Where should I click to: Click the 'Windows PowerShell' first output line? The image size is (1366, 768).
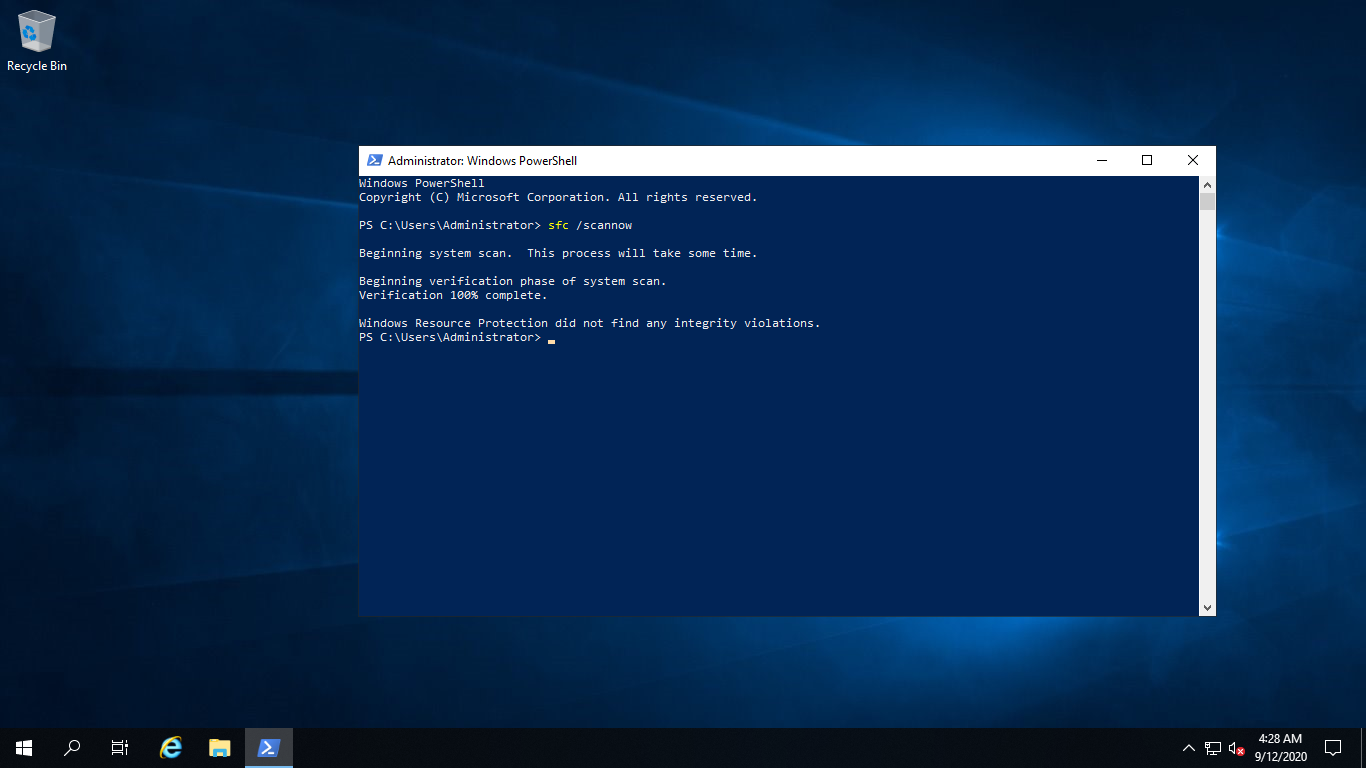click(421, 183)
